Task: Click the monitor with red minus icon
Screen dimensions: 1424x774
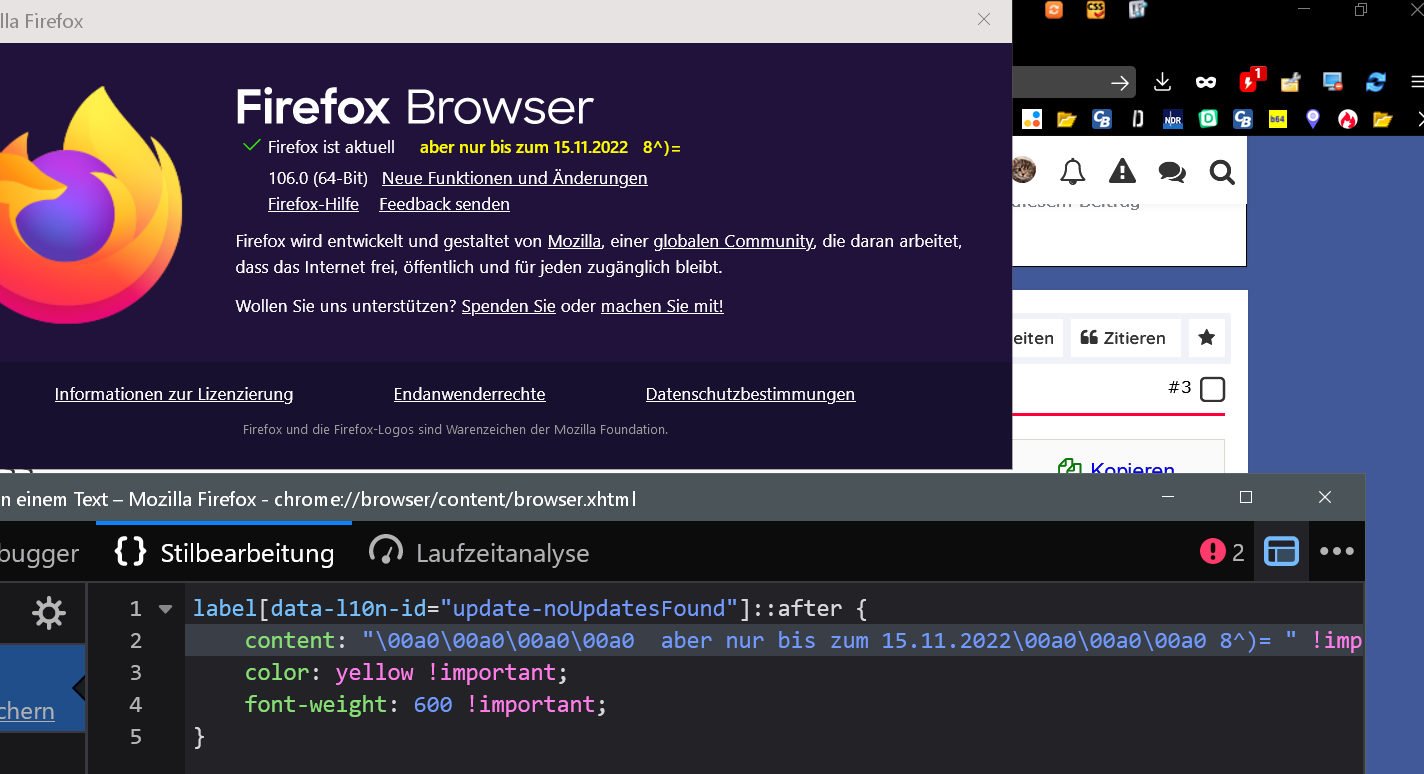Action: coord(1333,82)
